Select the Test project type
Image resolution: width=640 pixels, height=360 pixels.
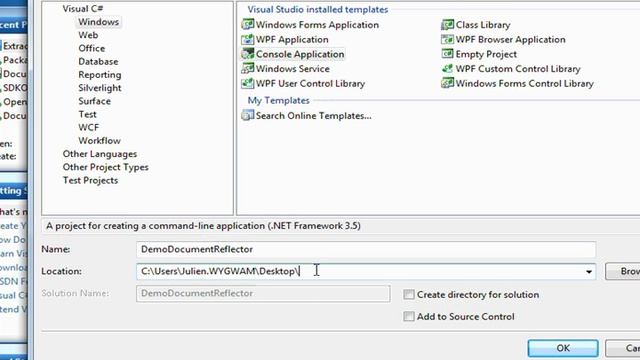tap(87, 114)
